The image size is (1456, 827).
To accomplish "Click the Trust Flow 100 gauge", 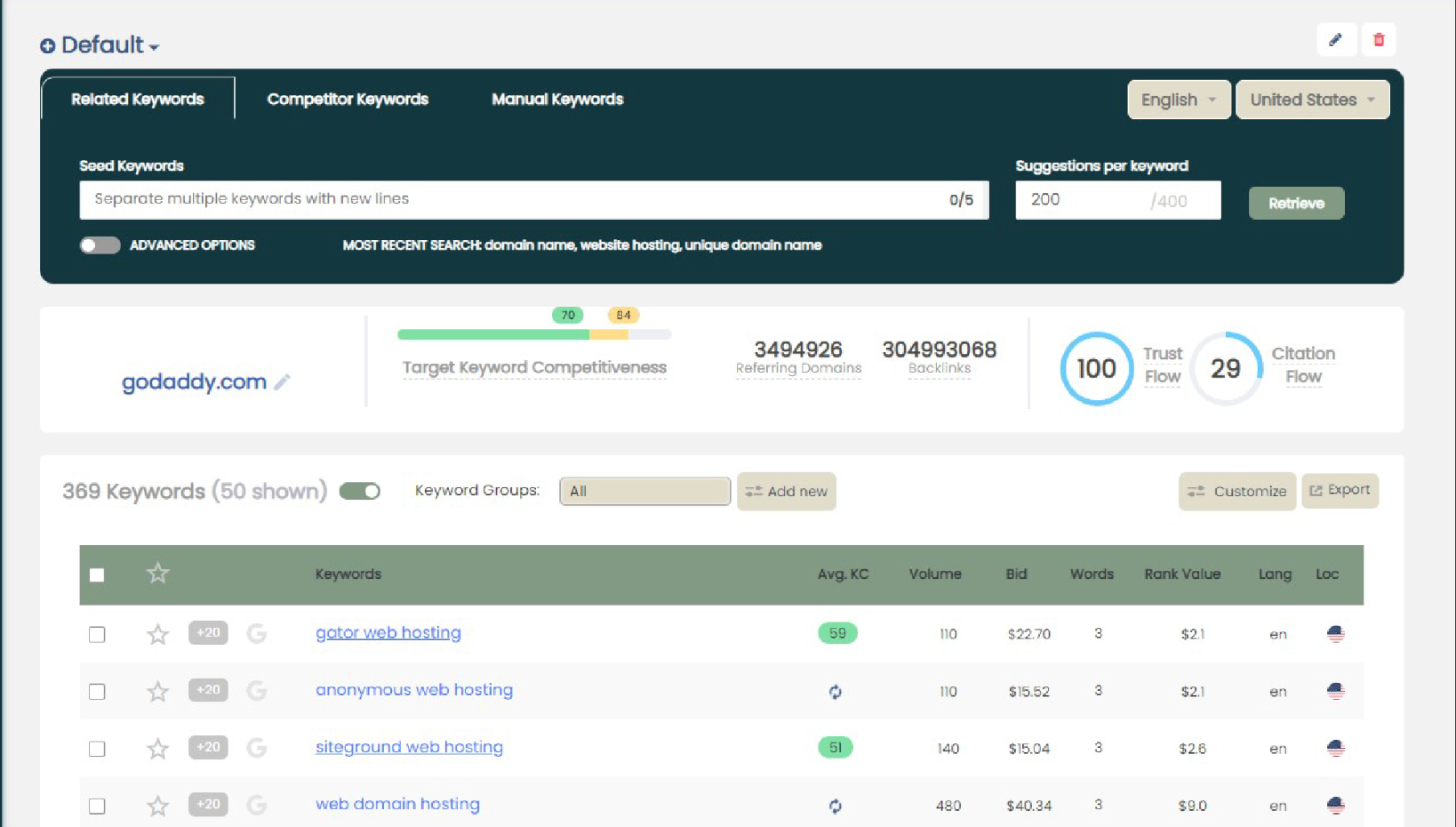I will pyautogui.click(x=1096, y=368).
